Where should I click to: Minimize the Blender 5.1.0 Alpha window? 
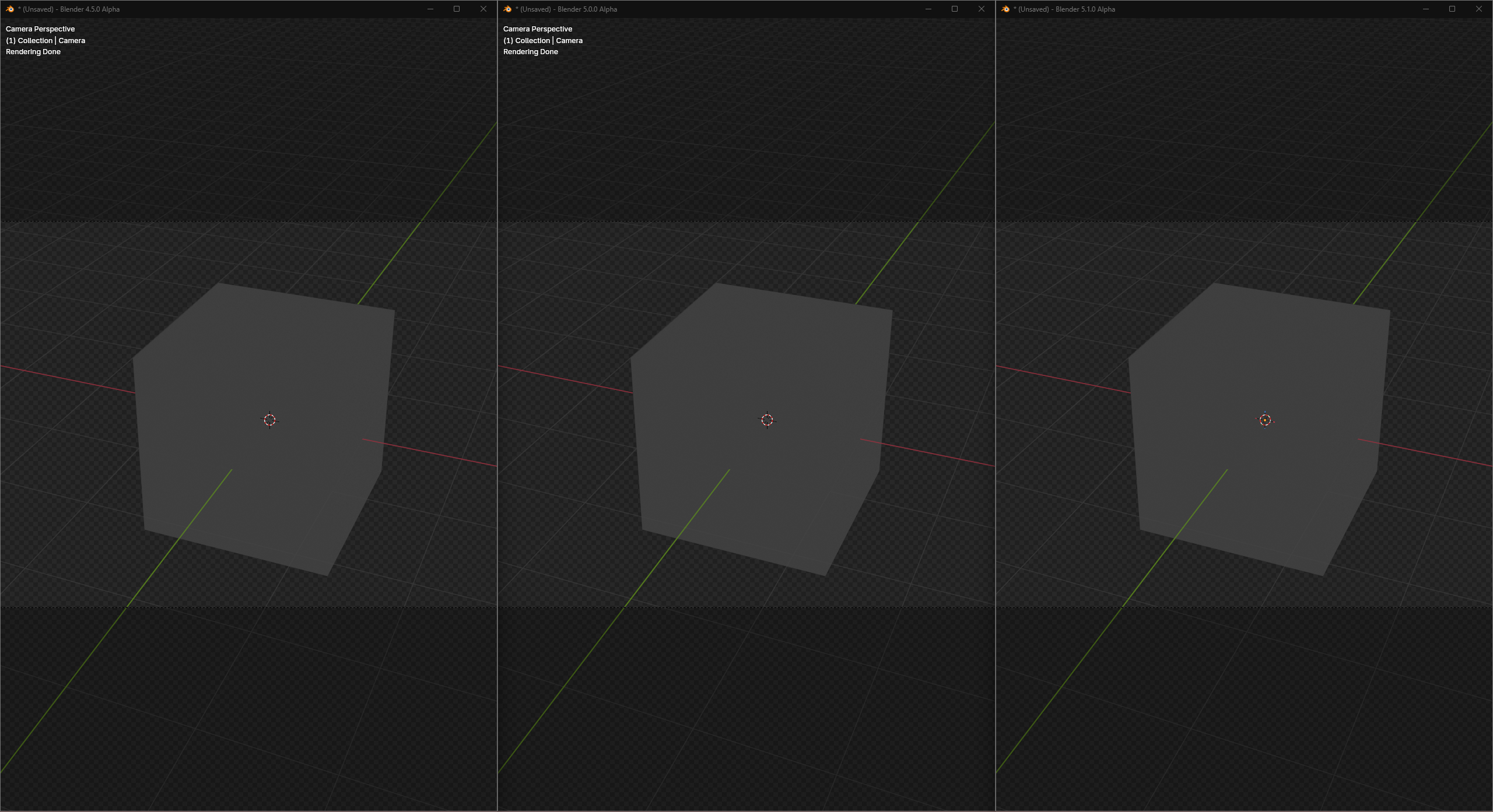click(x=1426, y=9)
